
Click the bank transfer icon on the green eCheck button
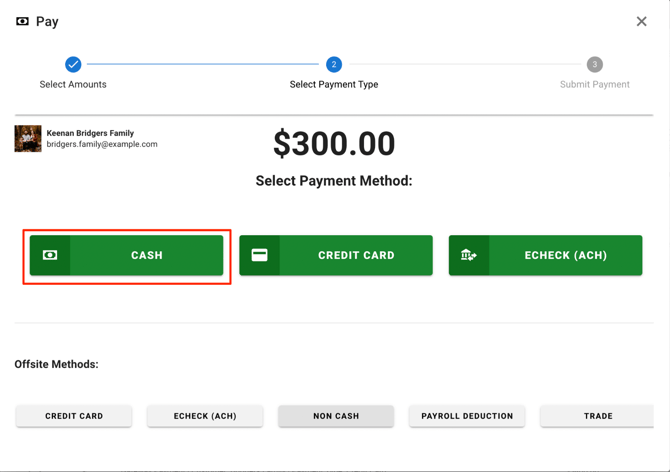pos(468,255)
